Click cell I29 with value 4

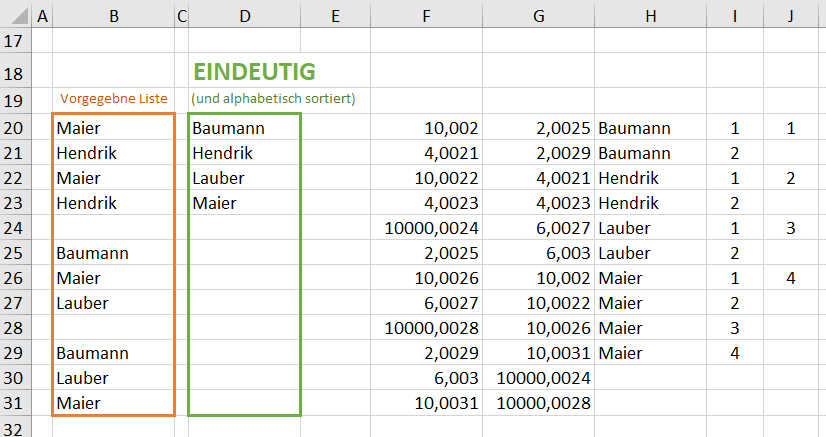pyautogui.click(x=735, y=353)
